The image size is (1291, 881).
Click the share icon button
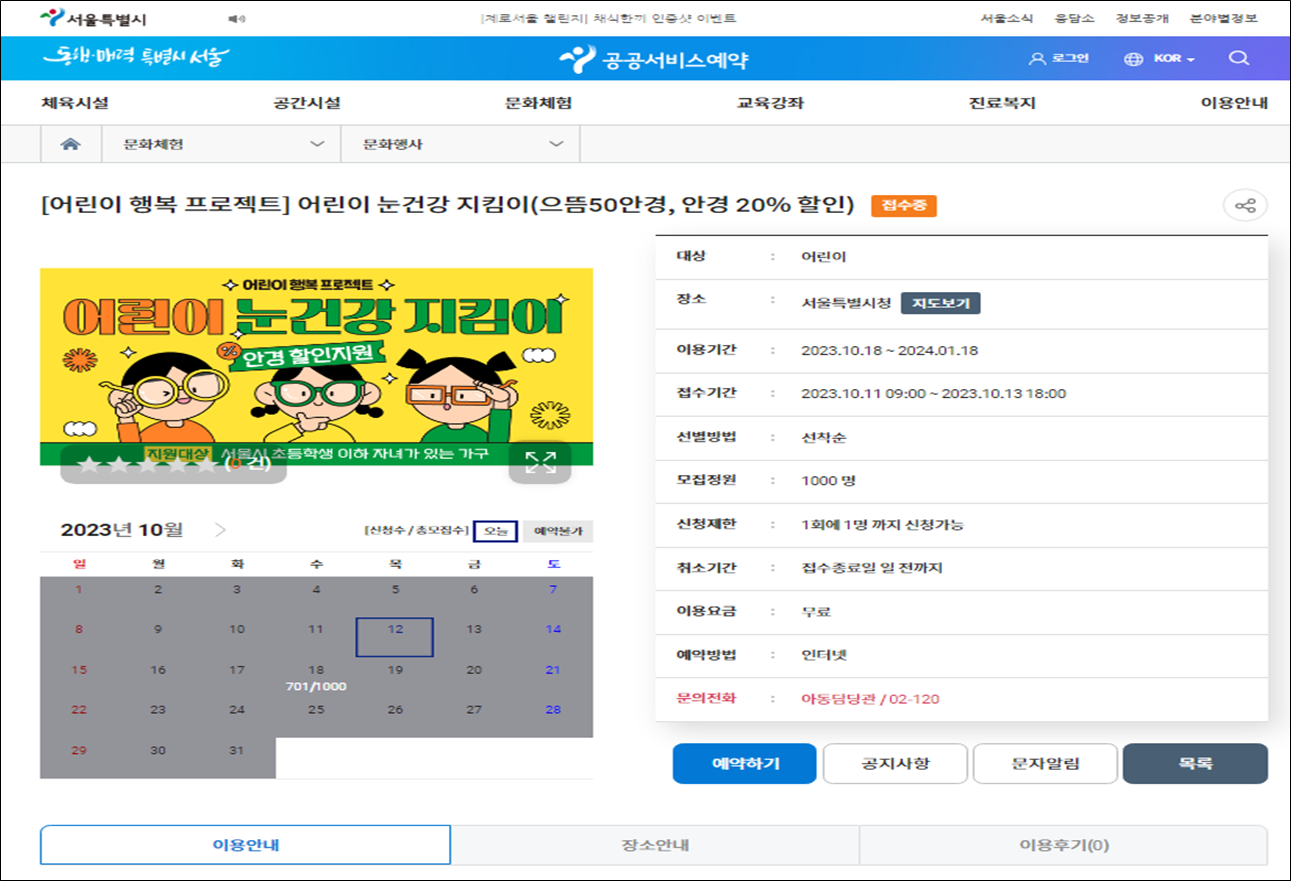[1245, 206]
